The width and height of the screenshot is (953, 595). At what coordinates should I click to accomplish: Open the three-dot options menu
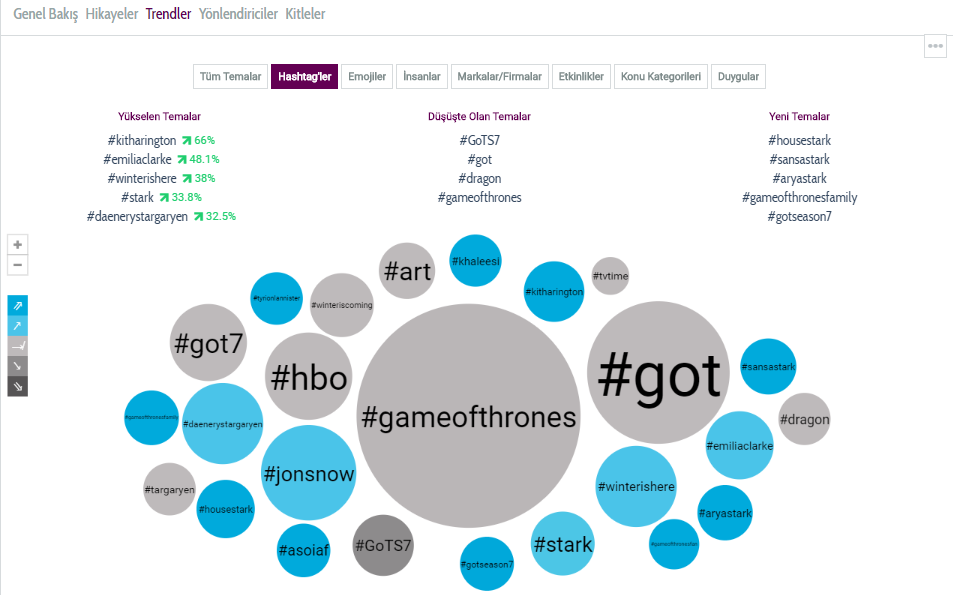point(935,46)
